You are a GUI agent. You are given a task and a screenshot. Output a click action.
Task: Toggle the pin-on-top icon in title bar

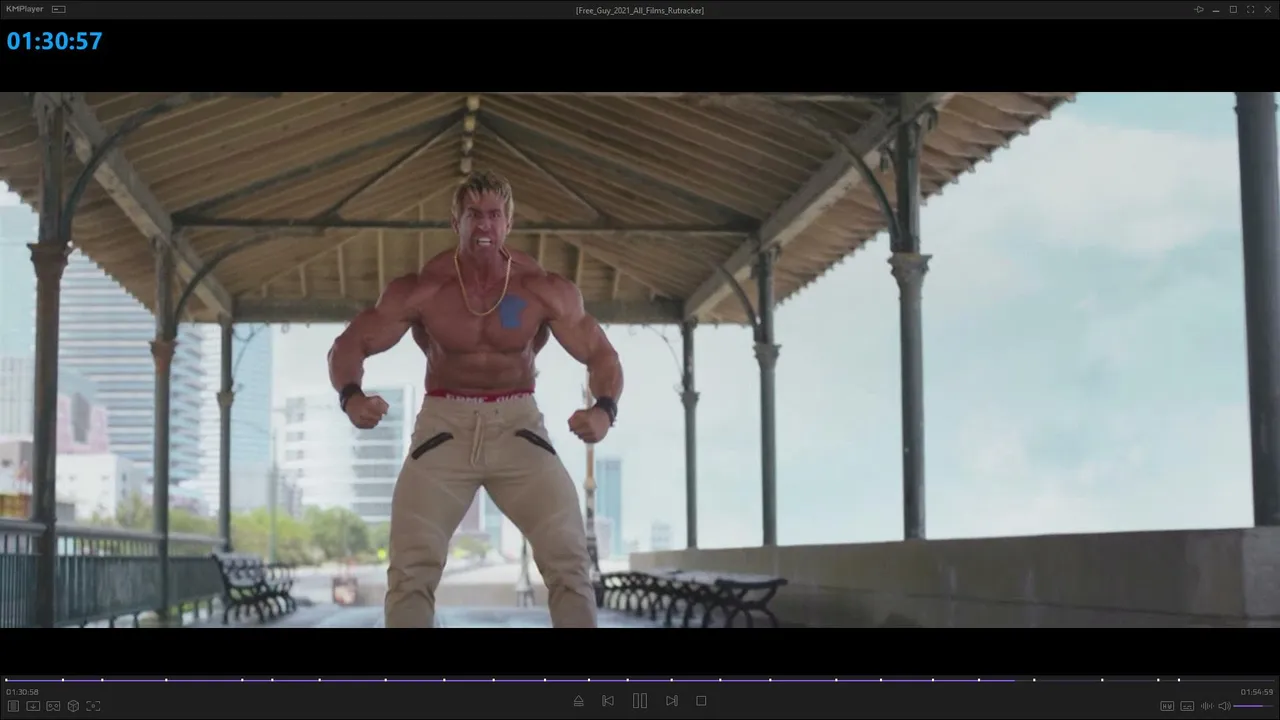coord(1199,9)
